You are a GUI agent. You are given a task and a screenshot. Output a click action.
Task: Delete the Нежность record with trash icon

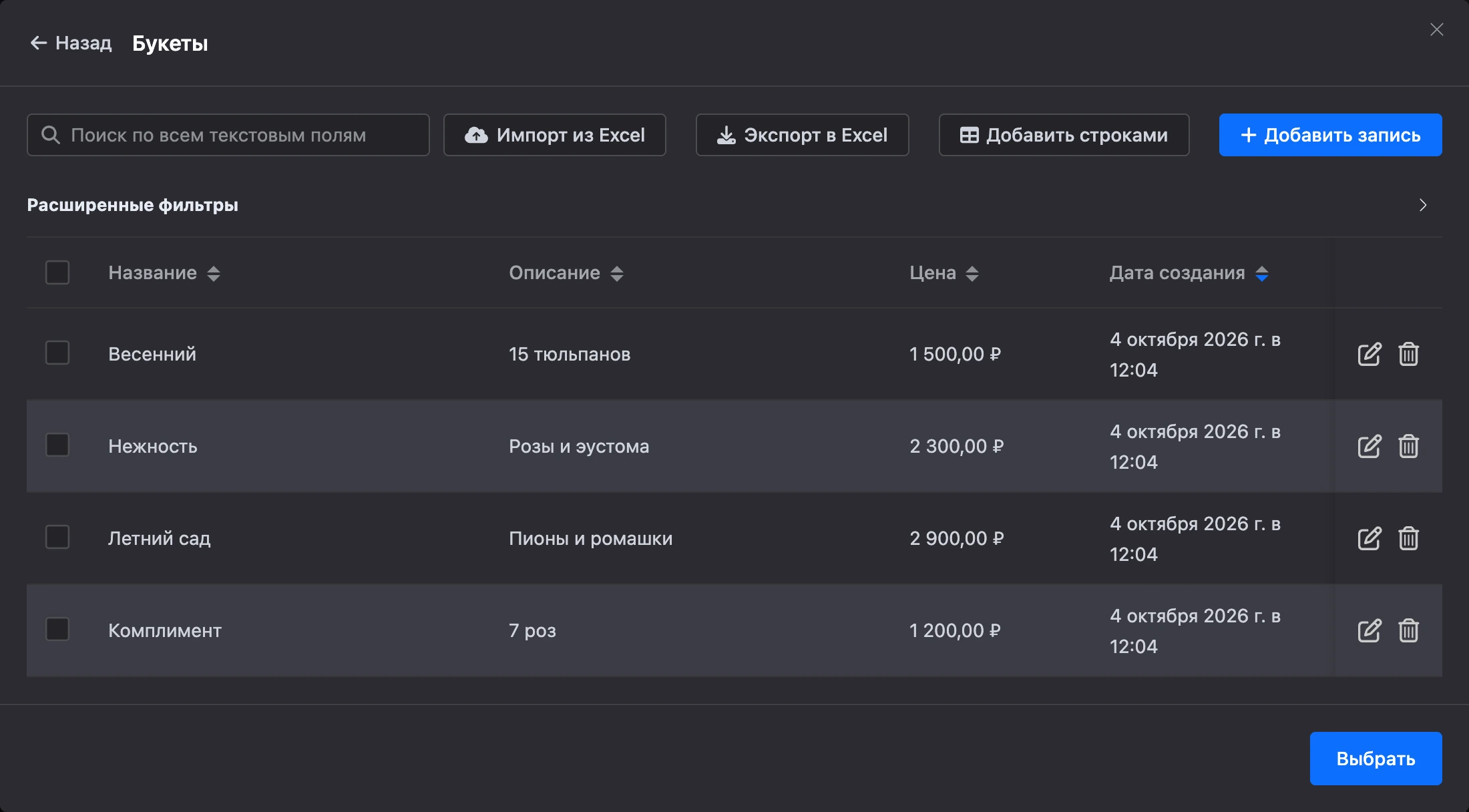[1409, 446]
